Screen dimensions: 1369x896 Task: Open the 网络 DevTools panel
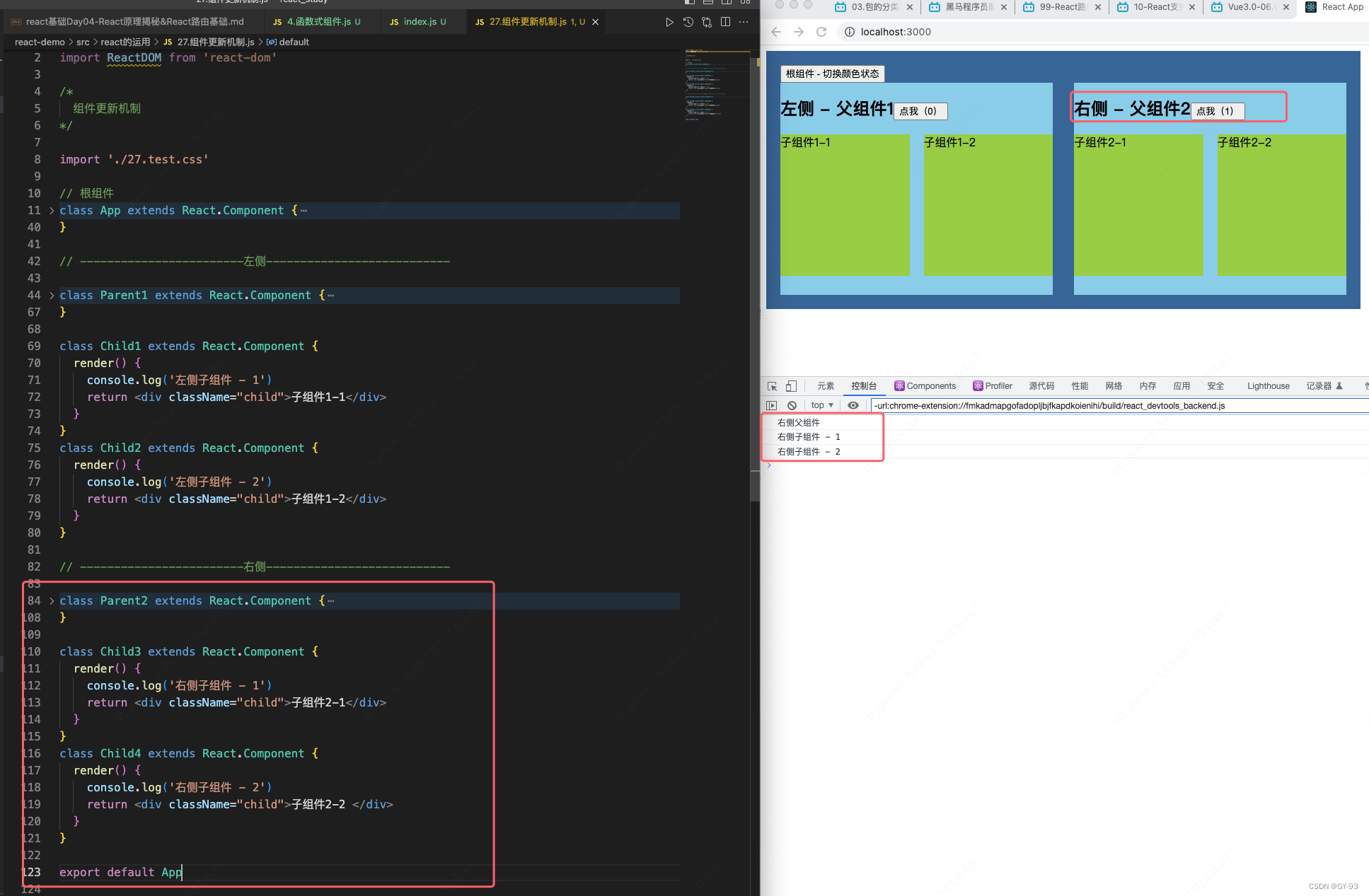[1114, 386]
